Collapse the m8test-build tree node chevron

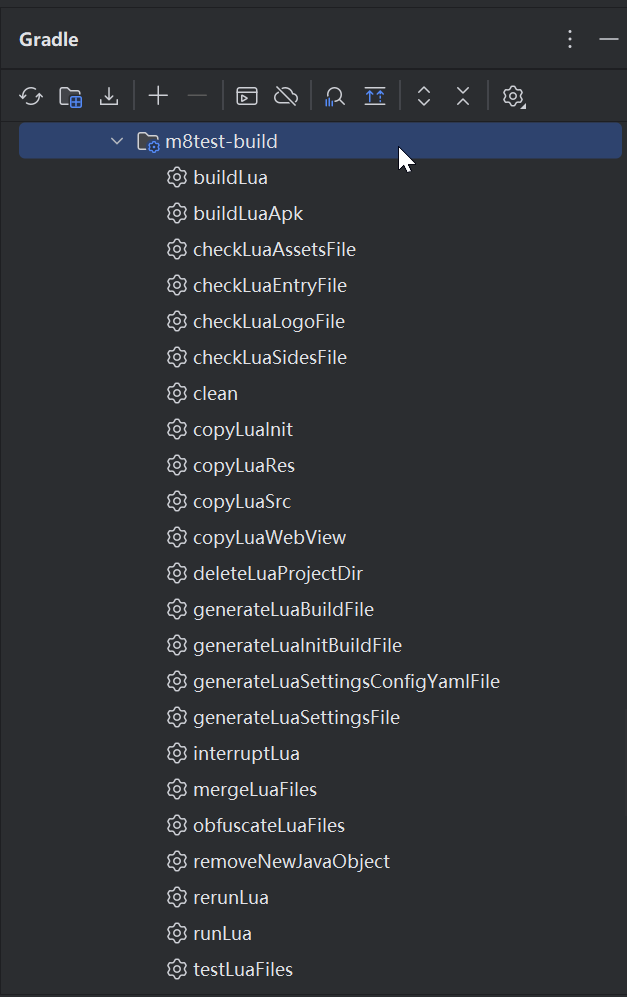tap(117, 142)
